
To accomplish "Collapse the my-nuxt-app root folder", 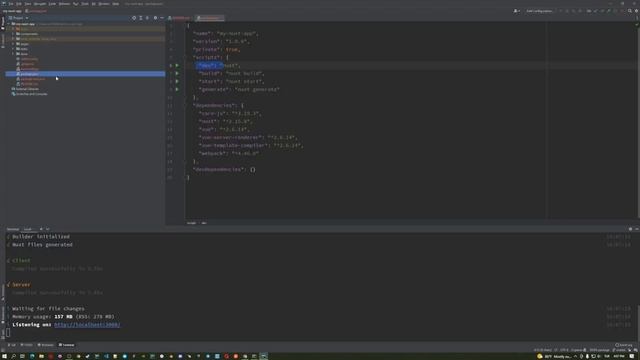I will pos(9,24).
